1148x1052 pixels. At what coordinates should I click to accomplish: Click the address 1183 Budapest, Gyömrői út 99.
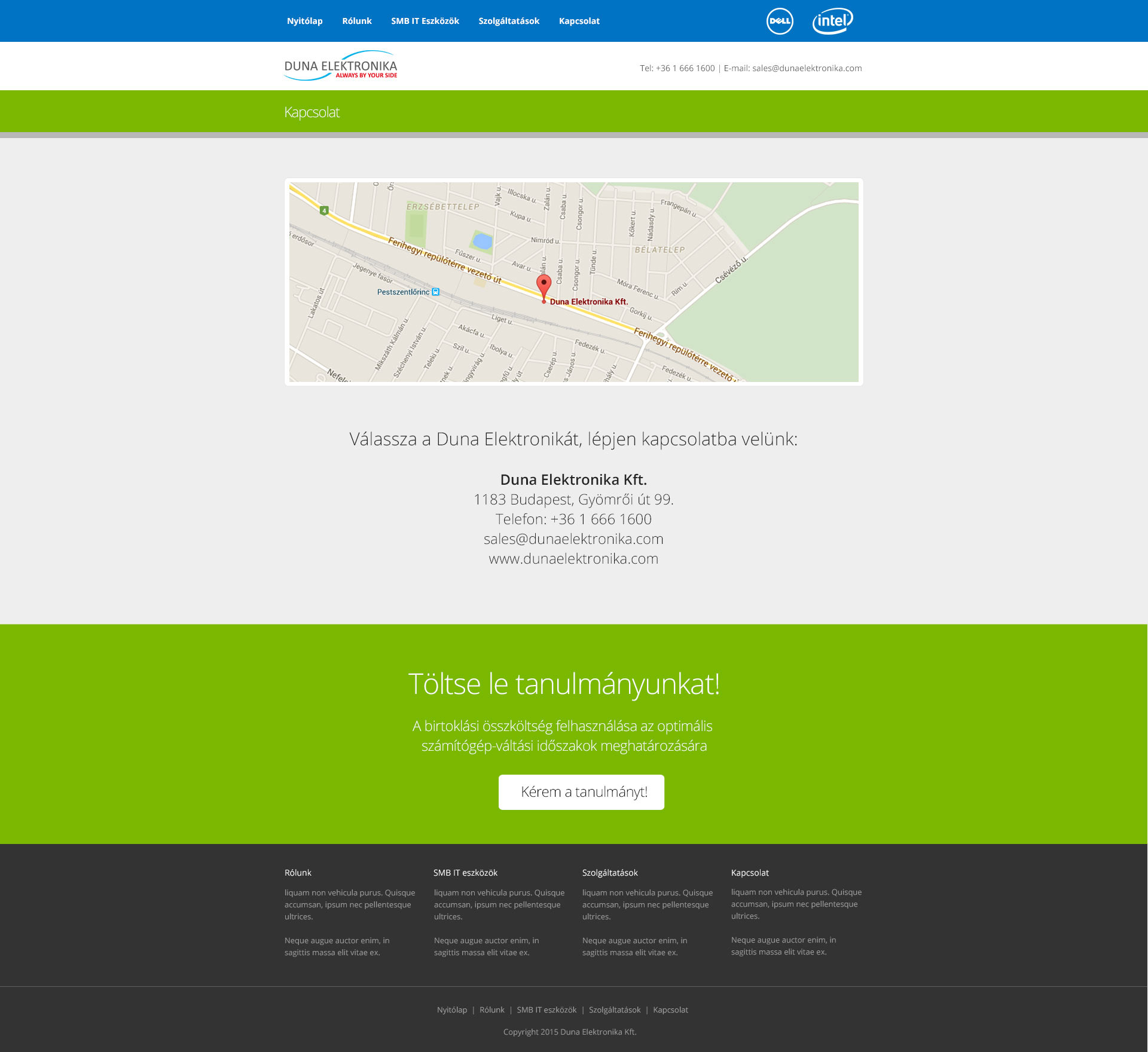(x=573, y=500)
